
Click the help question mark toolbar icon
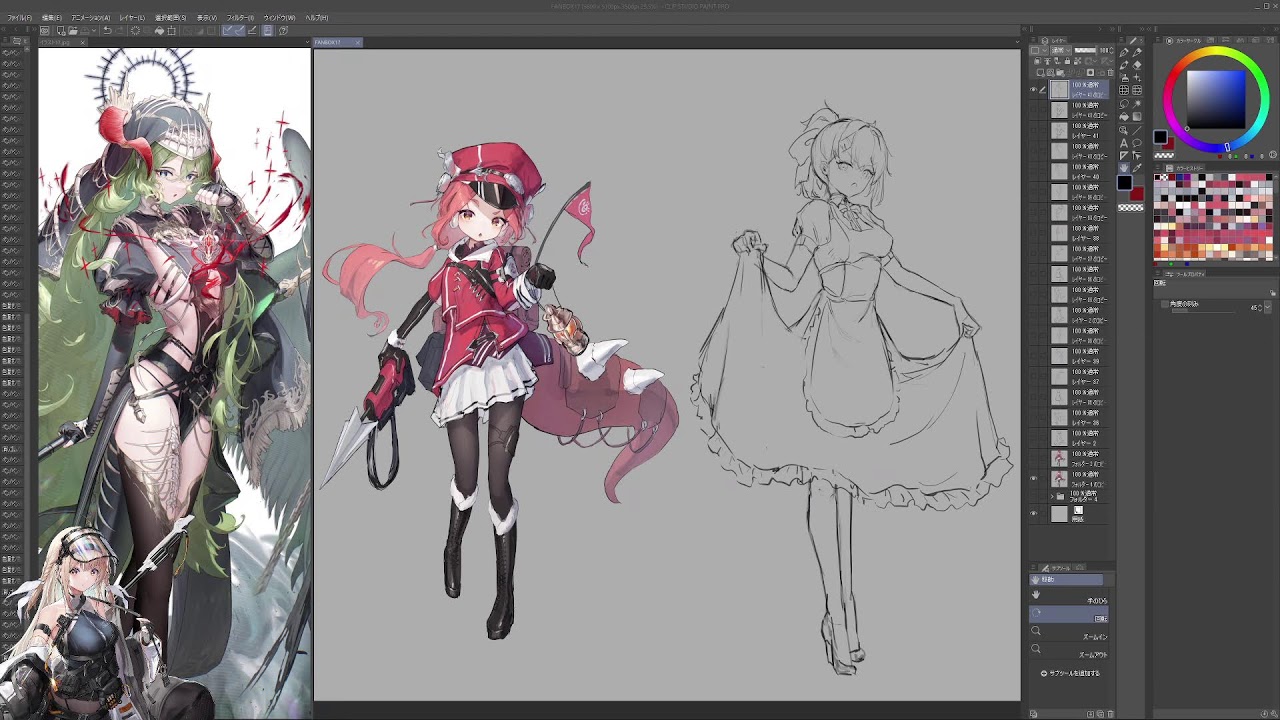(x=283, y=30)
